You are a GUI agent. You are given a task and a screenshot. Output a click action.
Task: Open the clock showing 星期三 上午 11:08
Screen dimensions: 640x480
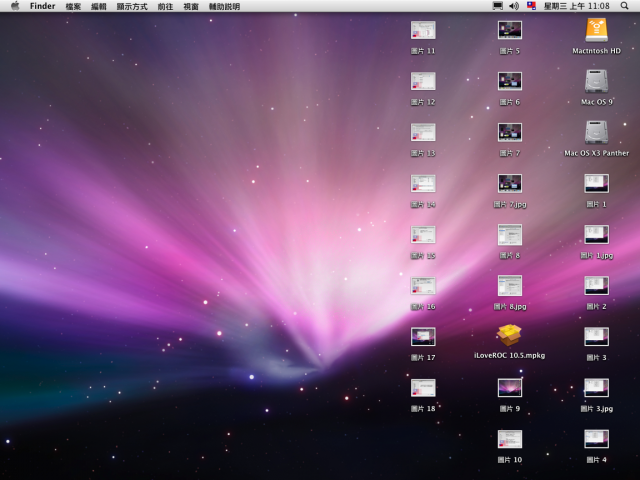tap(576, 6)
